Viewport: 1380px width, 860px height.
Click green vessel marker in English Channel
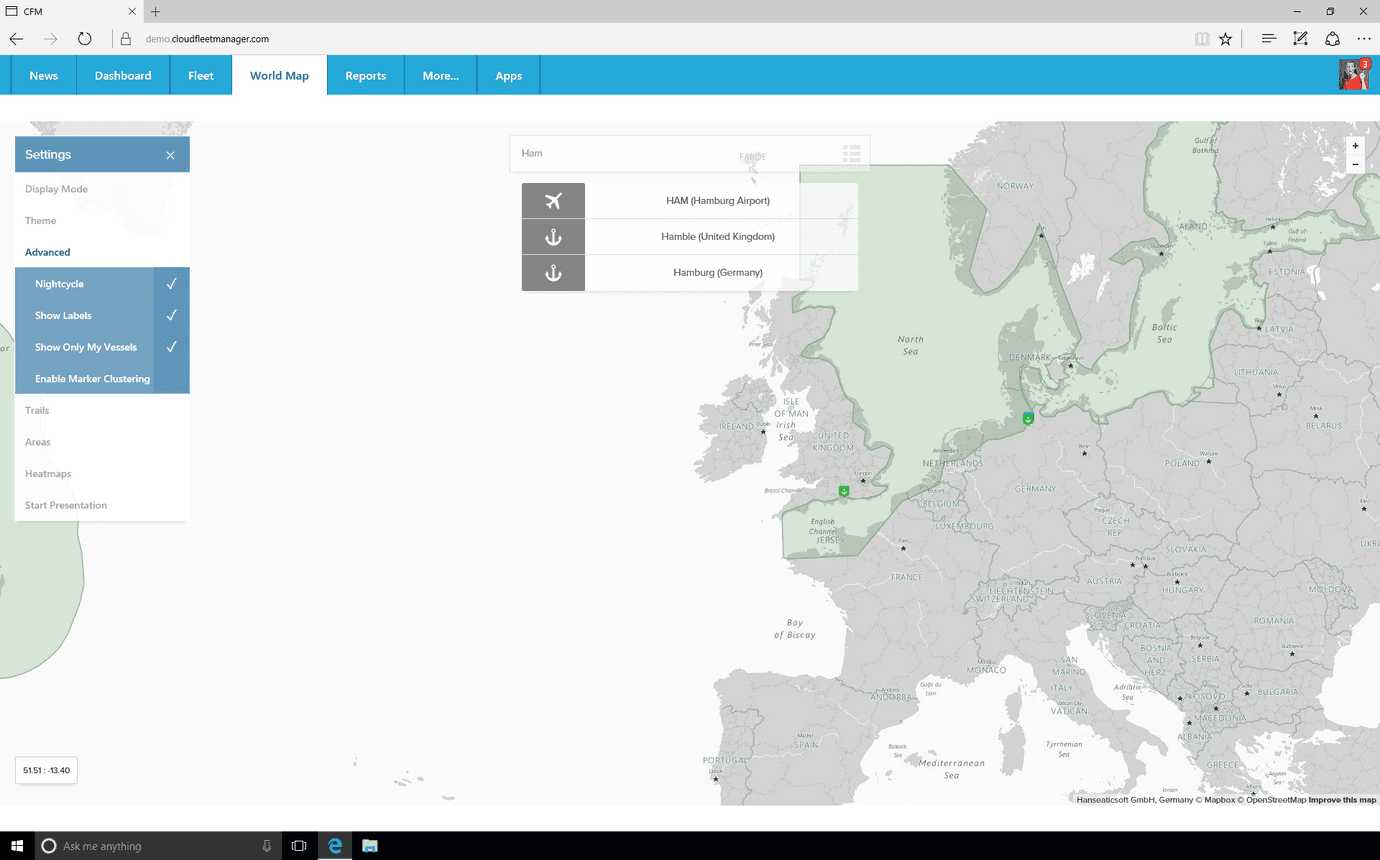click(844, 491)
